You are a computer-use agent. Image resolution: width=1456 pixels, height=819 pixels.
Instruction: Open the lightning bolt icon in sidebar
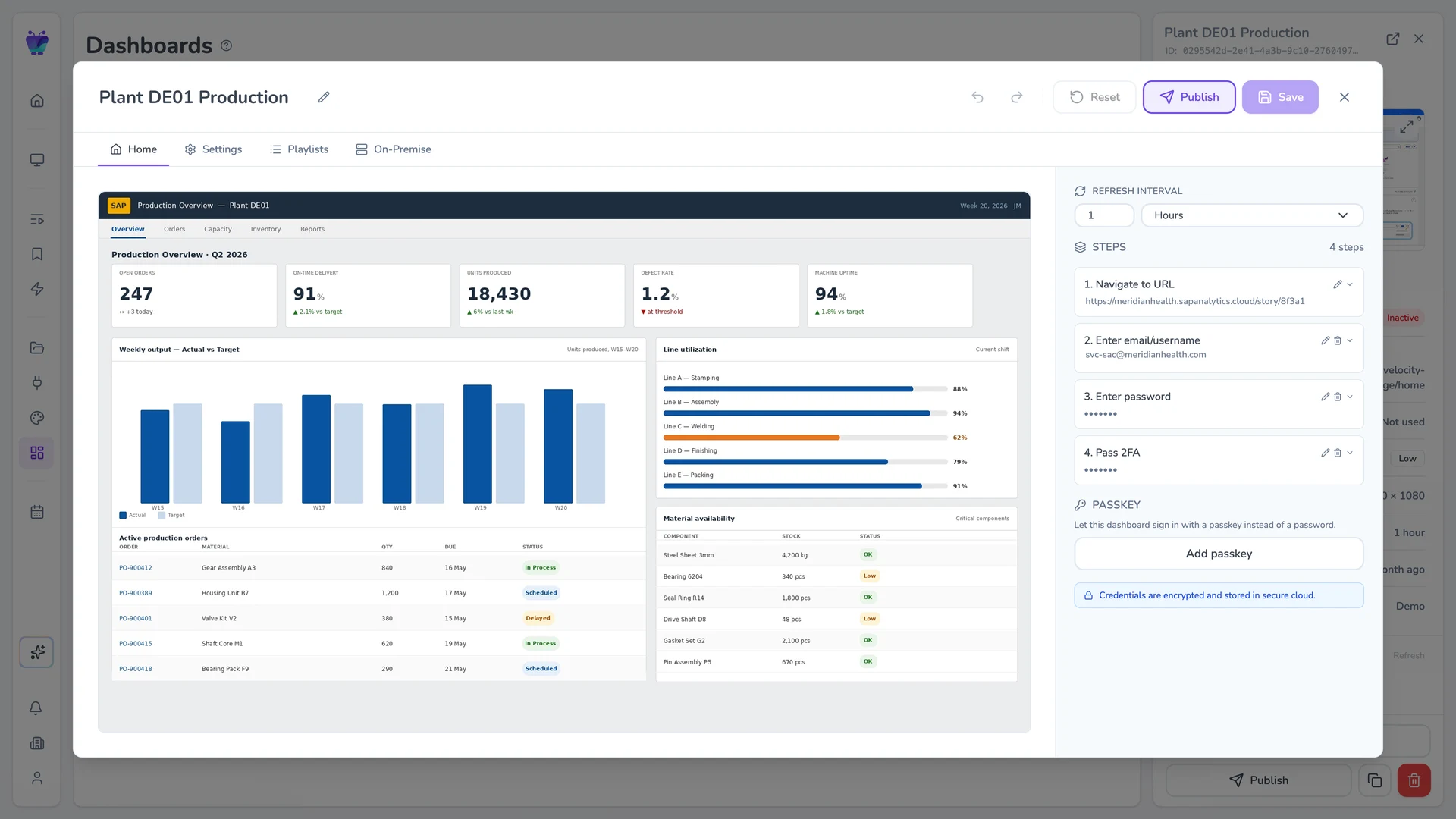tap(37, 289)
